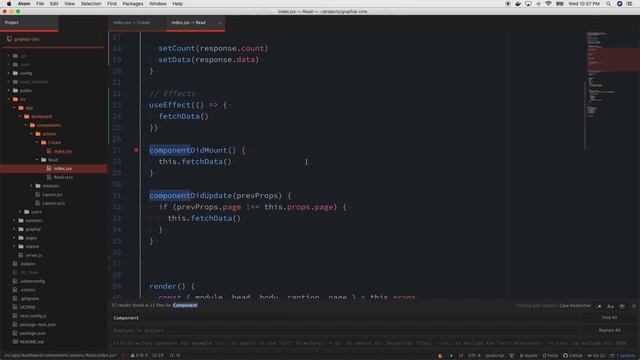Click the Find All button
Image resolution: width=640 pixels, height=360 pixels.
pos(609,318)
